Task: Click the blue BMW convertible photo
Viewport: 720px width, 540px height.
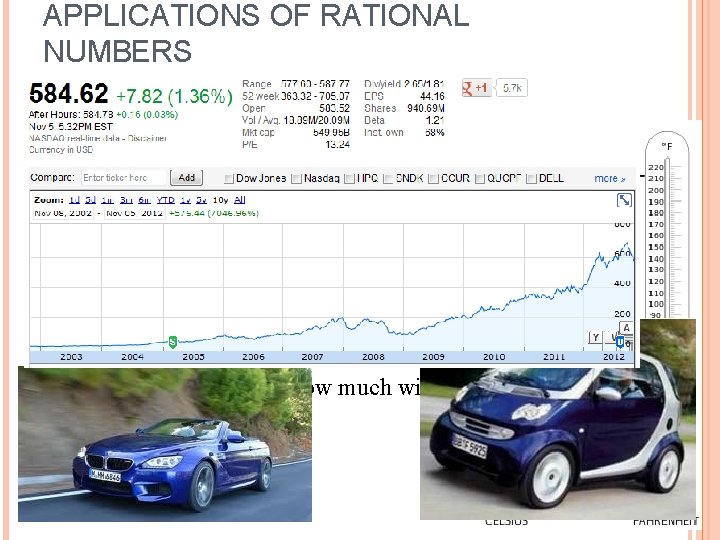Action: (165, 444)
